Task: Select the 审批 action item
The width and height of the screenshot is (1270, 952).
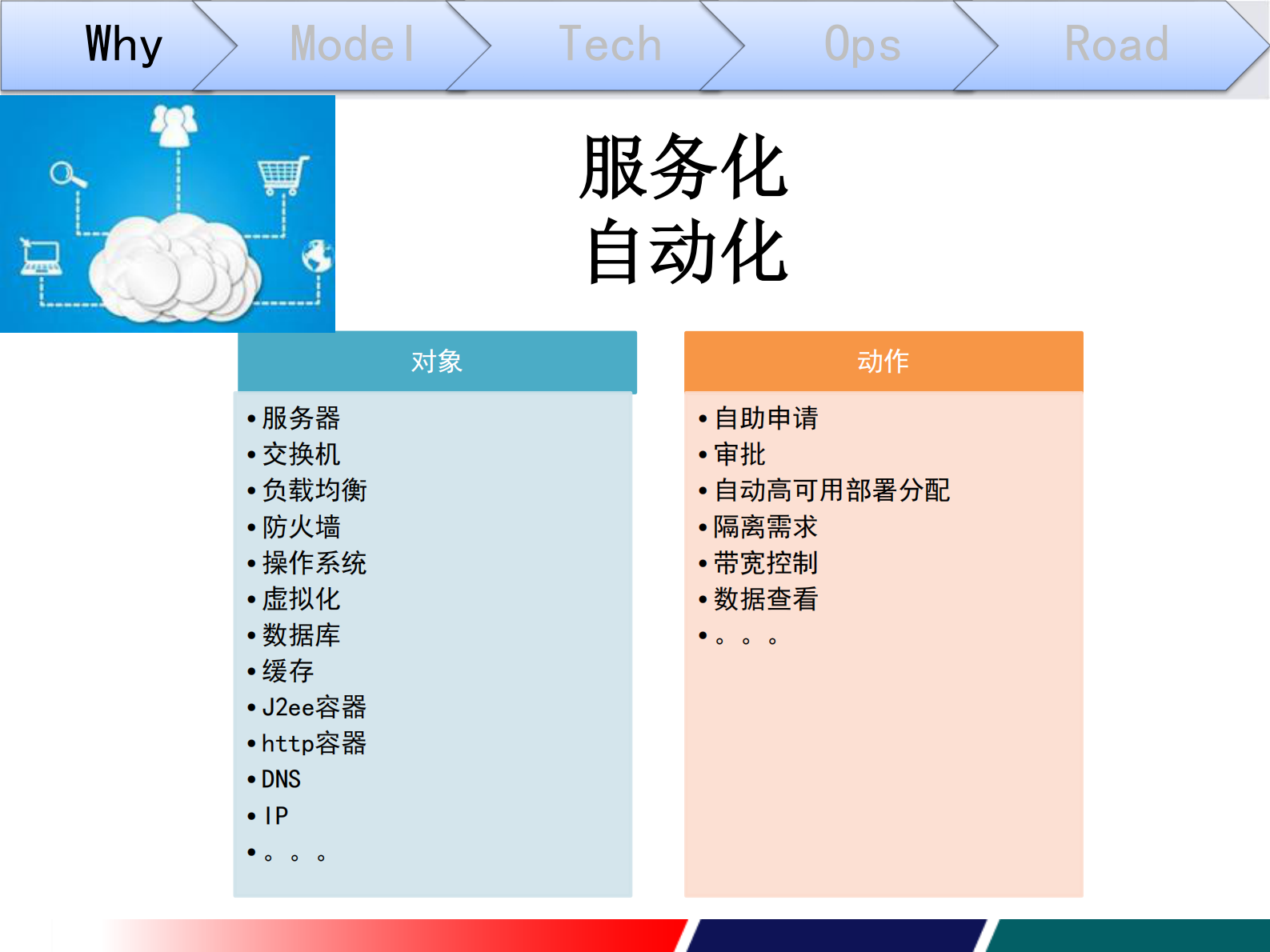Action: point(739,454)
